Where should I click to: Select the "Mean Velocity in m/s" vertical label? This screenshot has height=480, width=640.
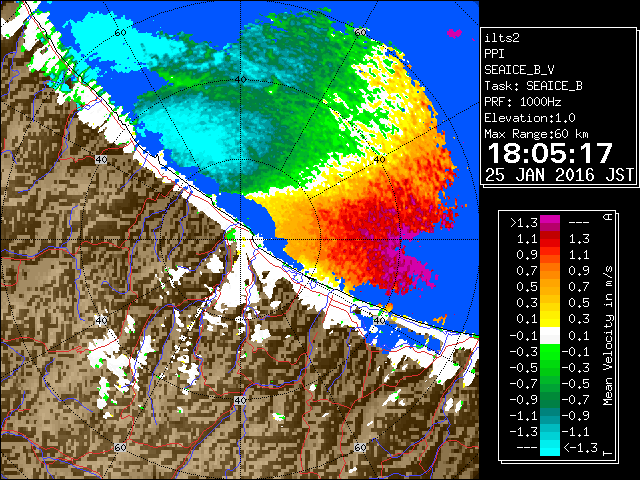pos(608,335)
